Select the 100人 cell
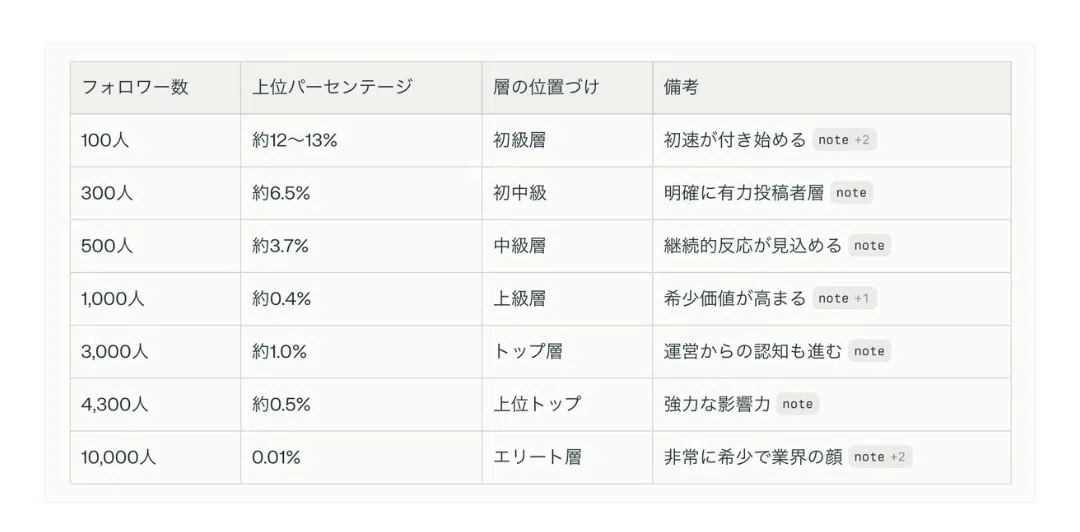 [x=156, y=141]
